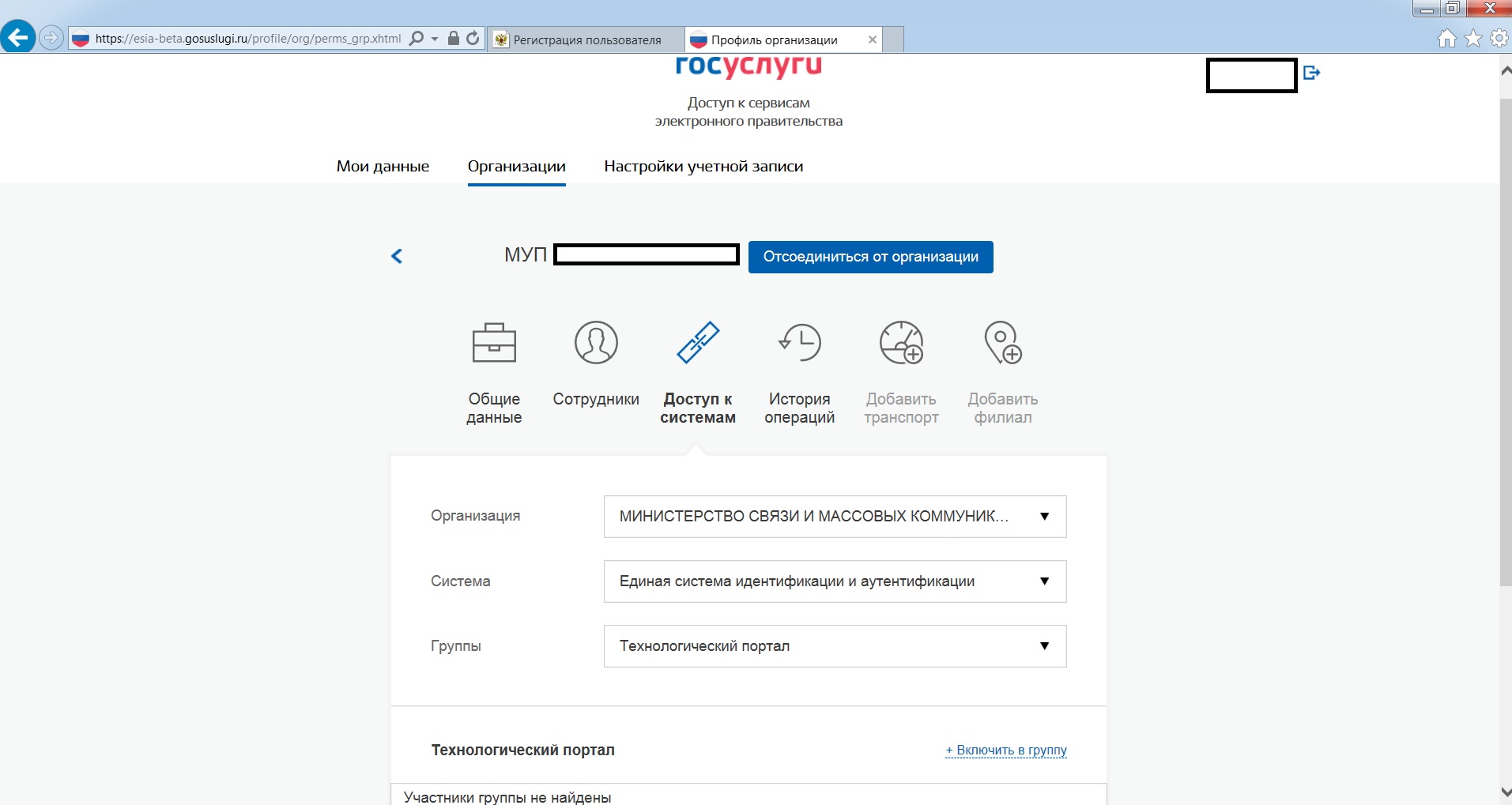This screenshot has width=1512, height=805.
Task: Open the address bar dropdown arrow
Action: tap(435, 39)
